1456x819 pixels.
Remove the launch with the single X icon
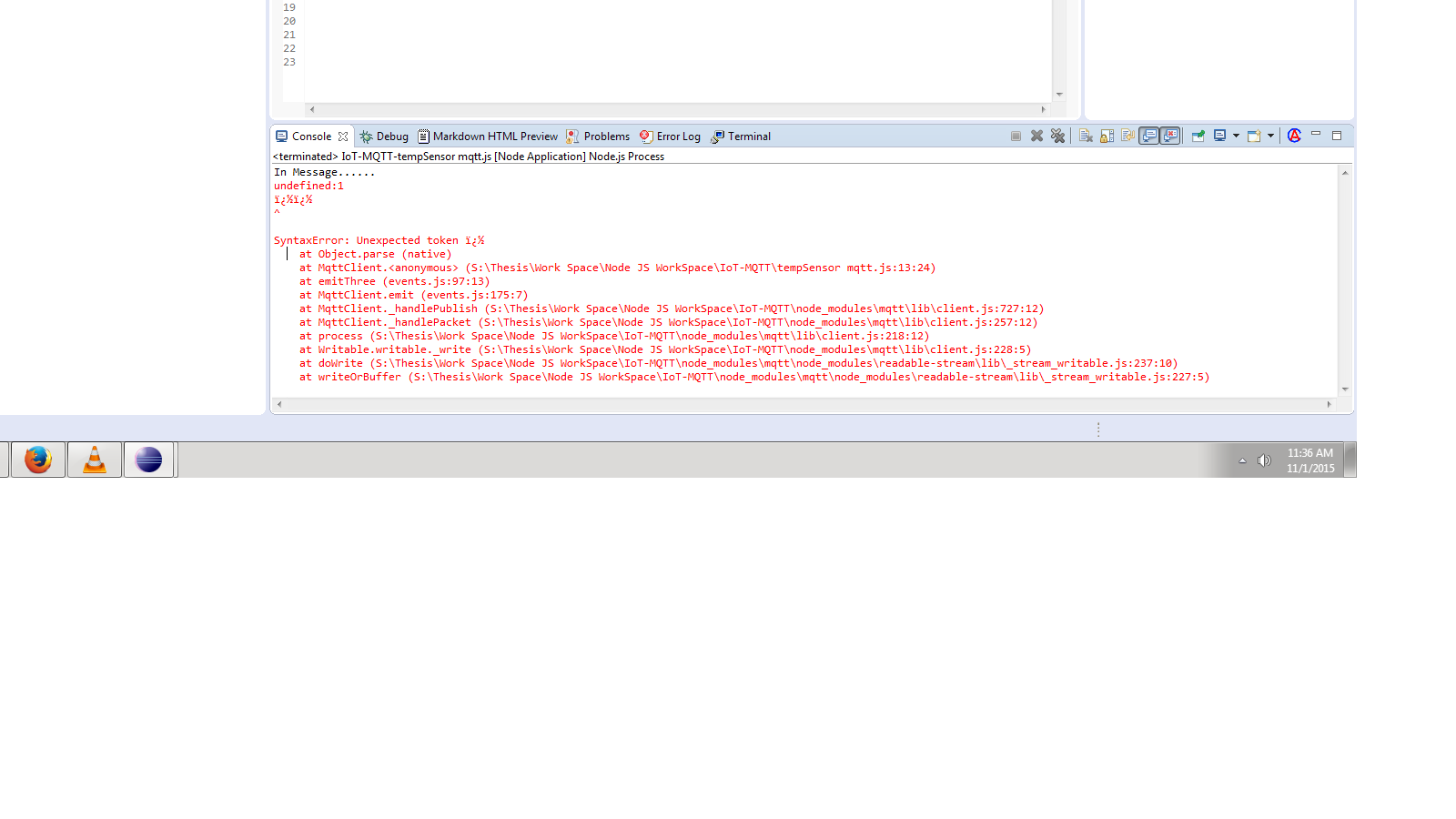tap(1036, 136)
